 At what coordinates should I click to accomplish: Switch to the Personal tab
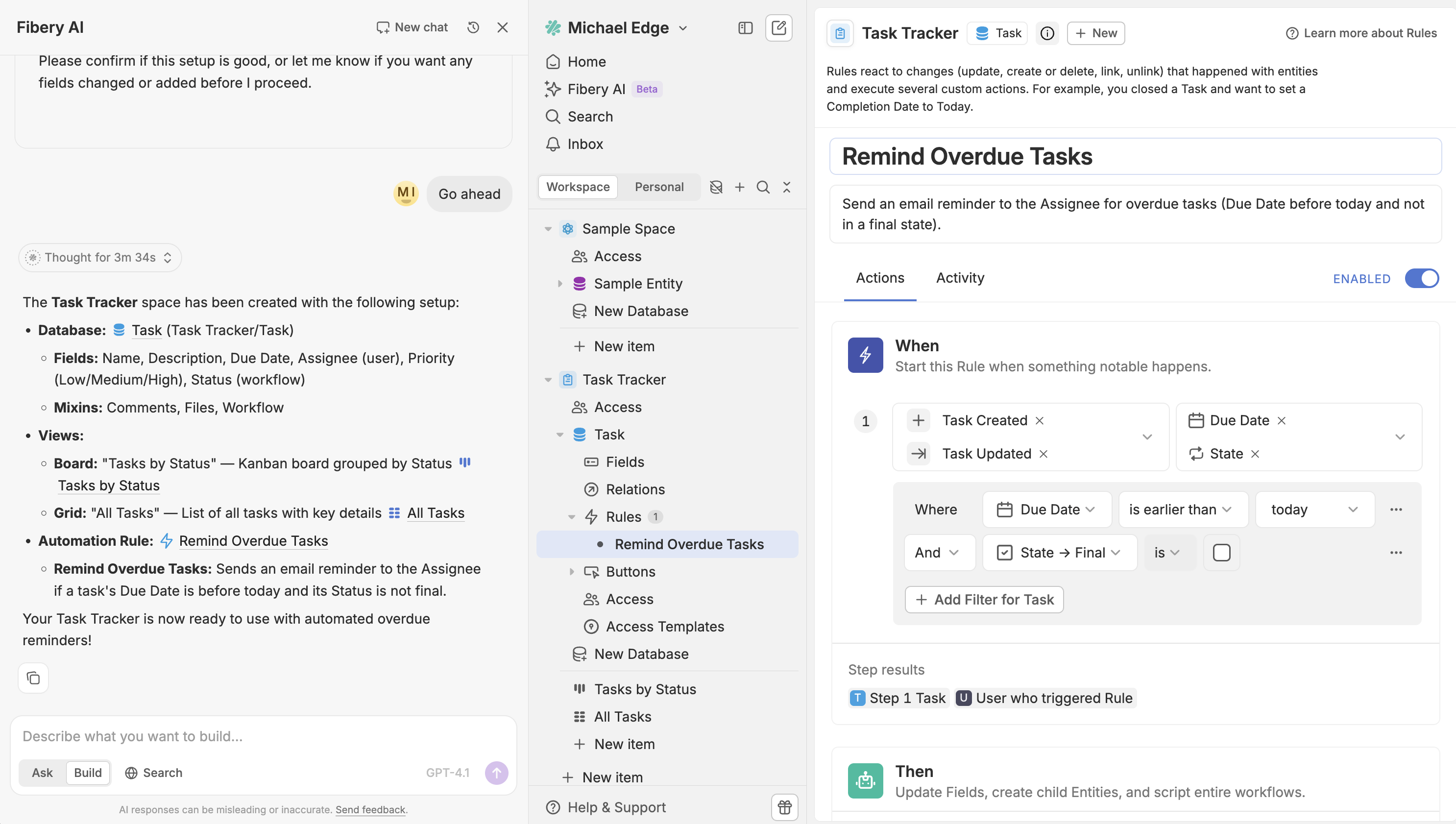click(x=659, y=187)
